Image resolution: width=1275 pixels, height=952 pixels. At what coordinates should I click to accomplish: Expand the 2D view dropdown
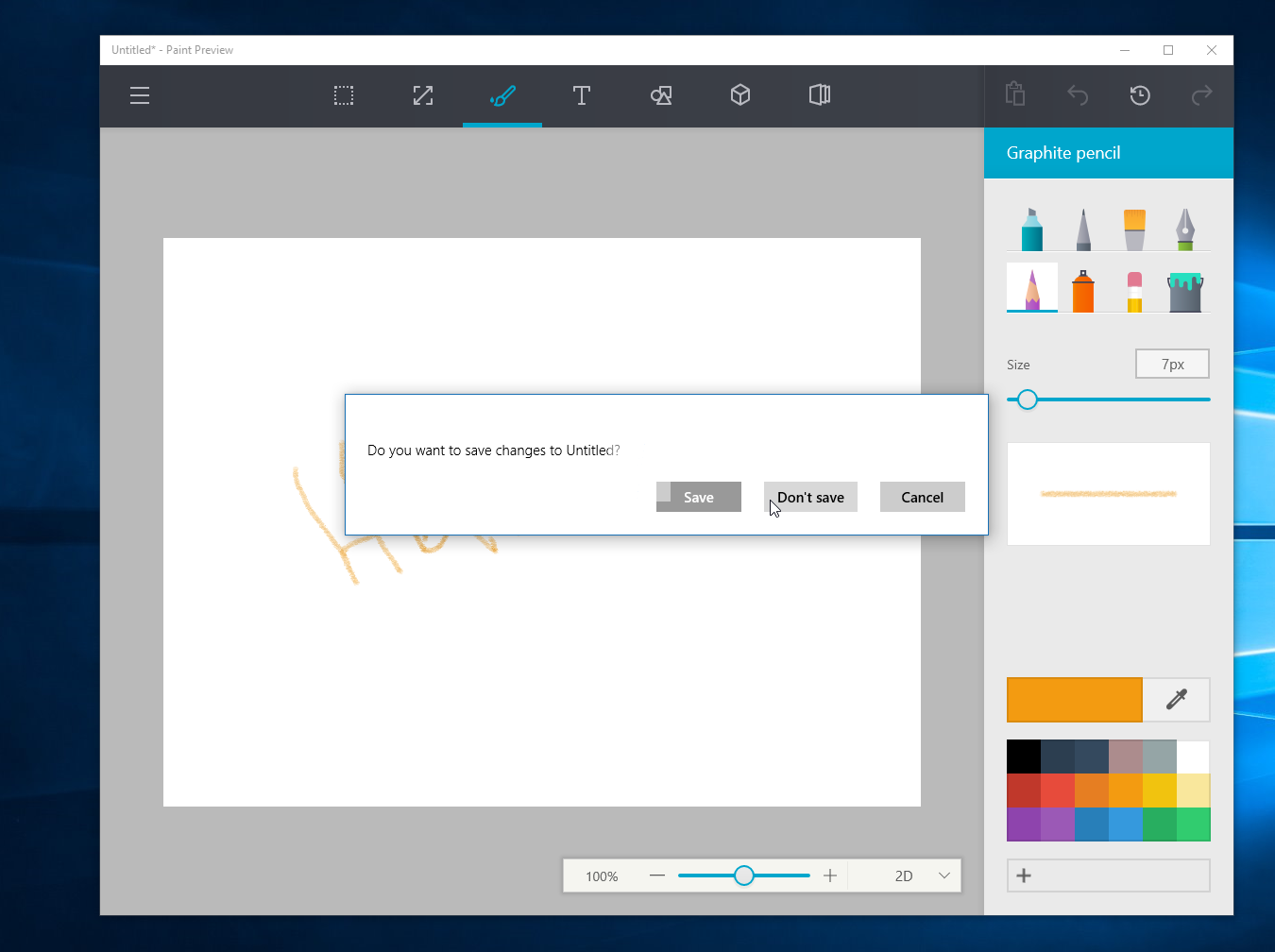tap(943, 875)
